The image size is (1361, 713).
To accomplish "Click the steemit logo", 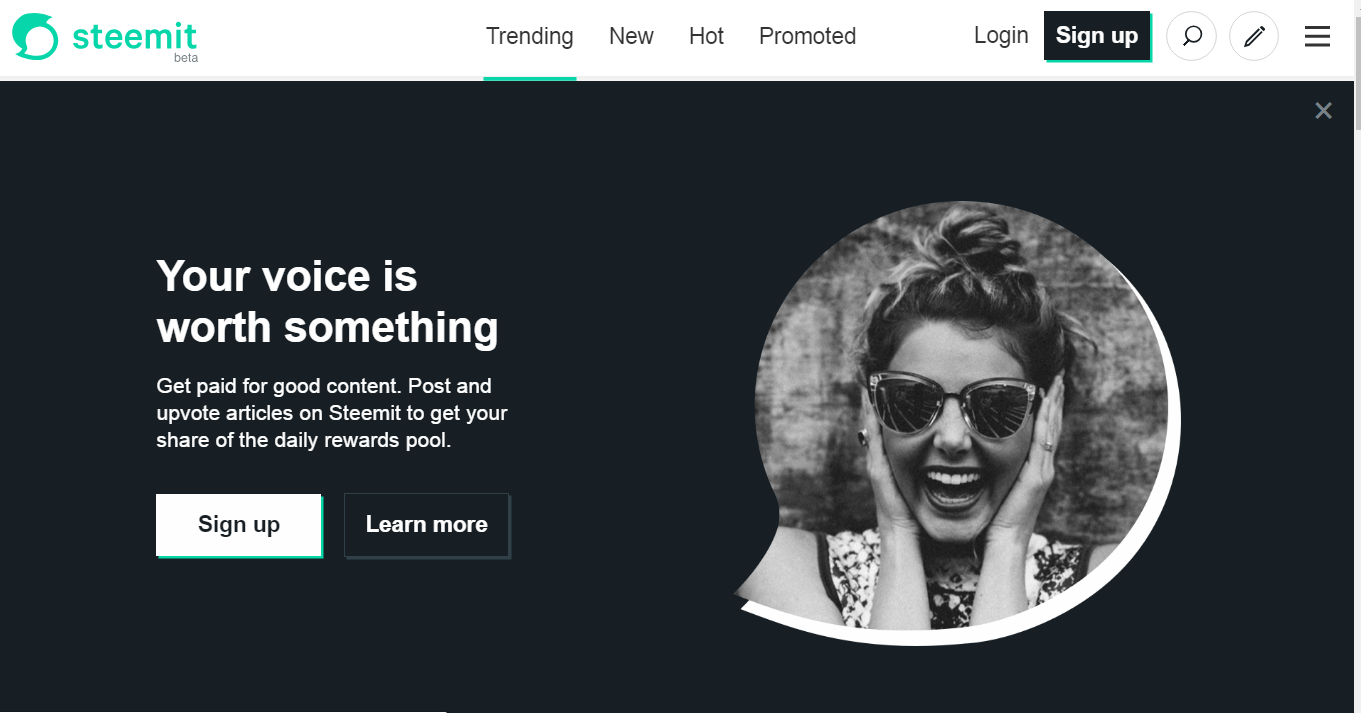I will pyautogui.click(x=105, y=37).
